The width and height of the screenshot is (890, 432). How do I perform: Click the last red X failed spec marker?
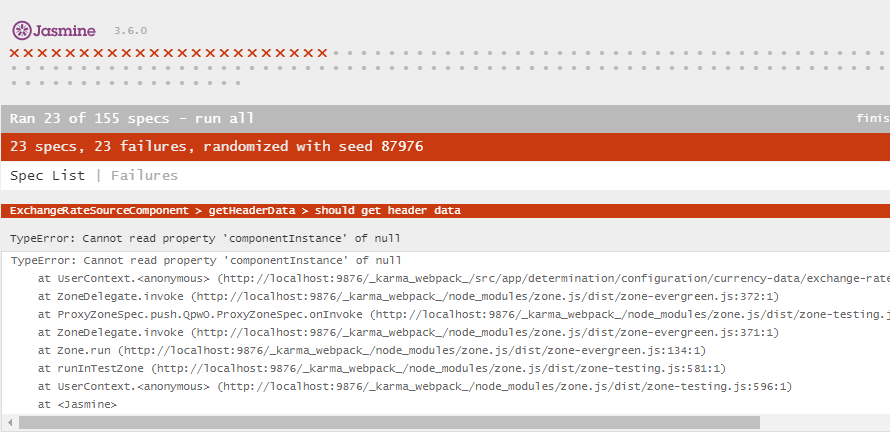click(322, 53)
